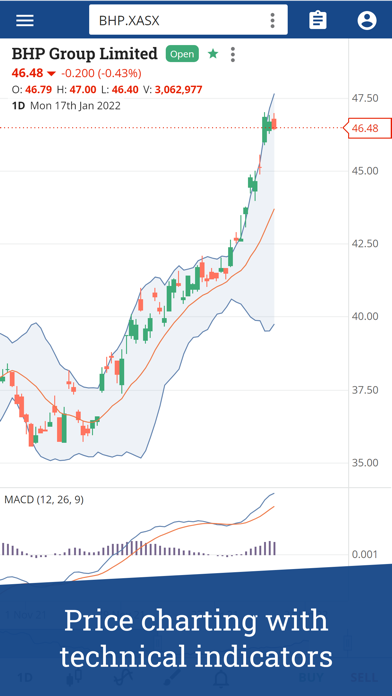This screenshot has width=392, height=696.
Task: Tap the green Open market status badge
Action: pos(182,54)
